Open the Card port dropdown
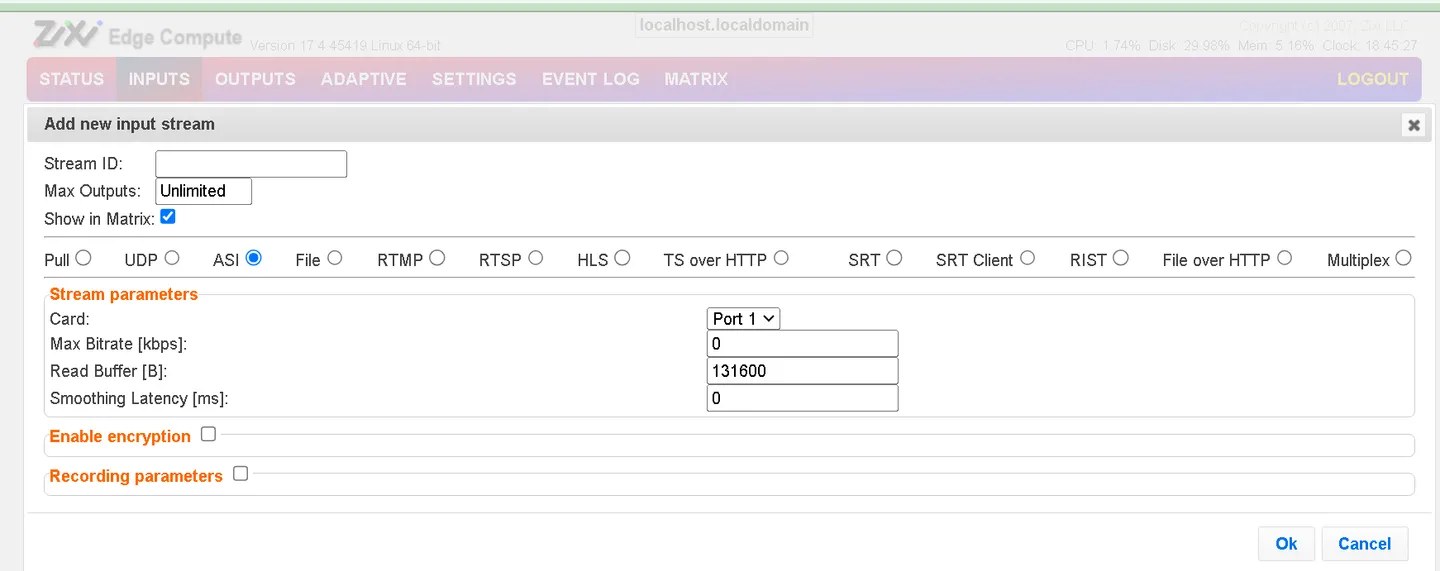This screenshot has height=571, width=1440. coord(743,318)
